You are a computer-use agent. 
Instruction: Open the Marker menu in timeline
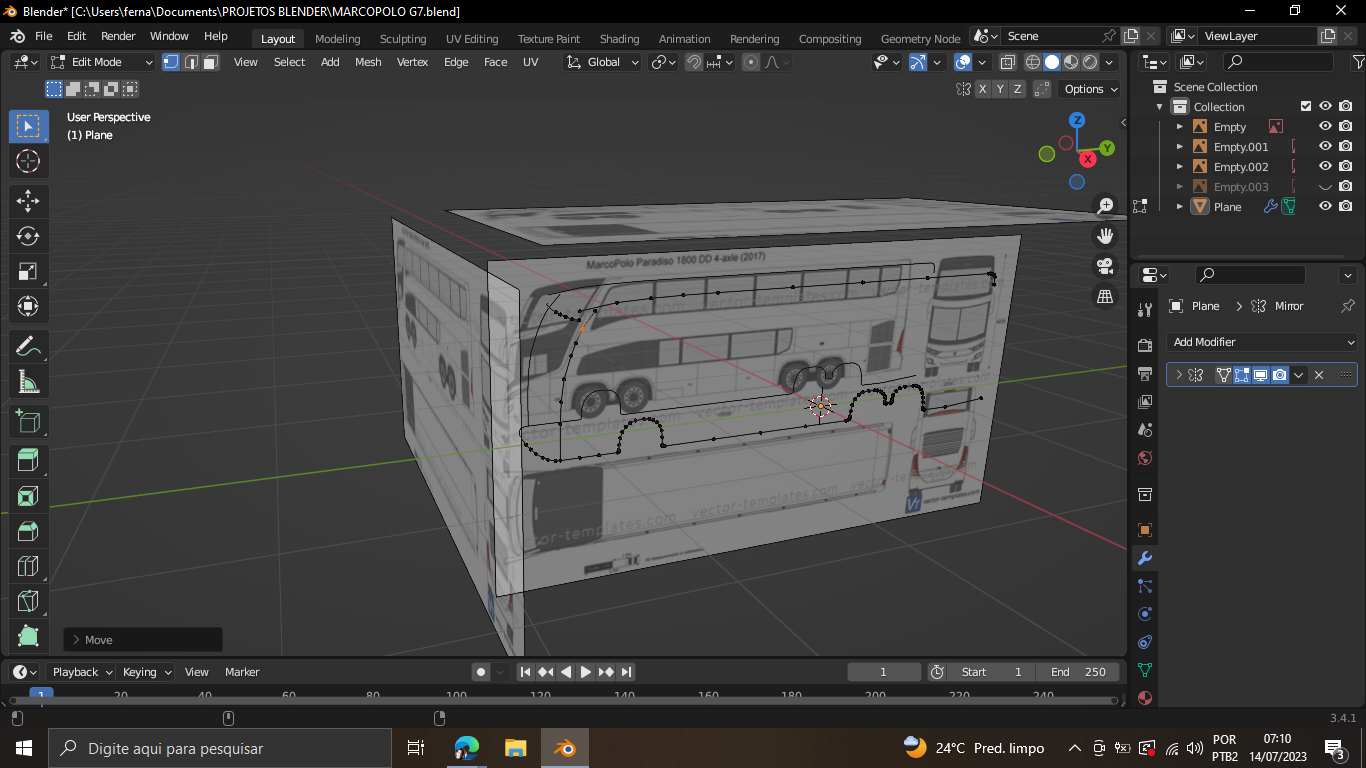click(x=242, y=672)
